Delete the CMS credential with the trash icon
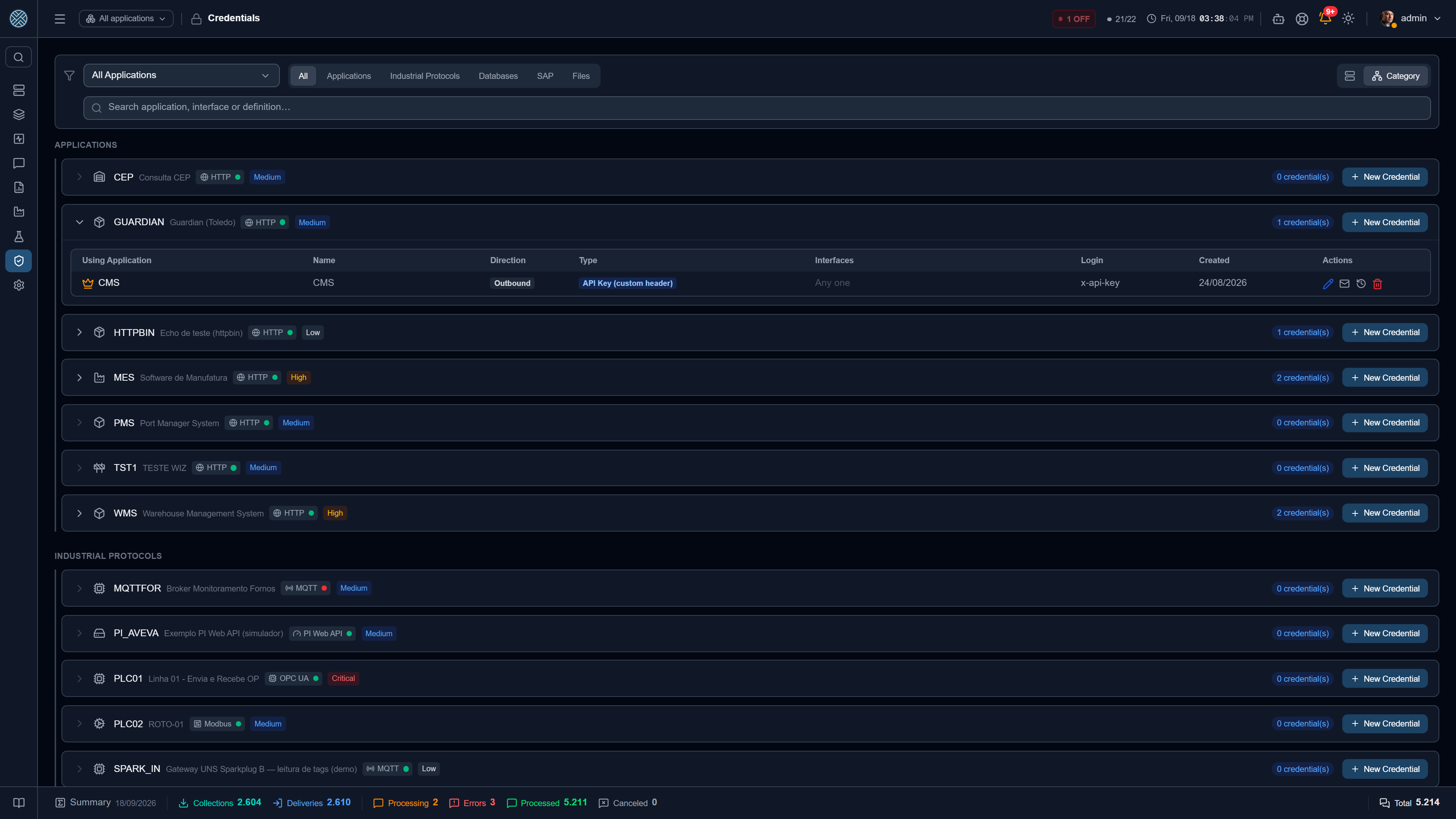The image size is (1456, 819). 1378,284
